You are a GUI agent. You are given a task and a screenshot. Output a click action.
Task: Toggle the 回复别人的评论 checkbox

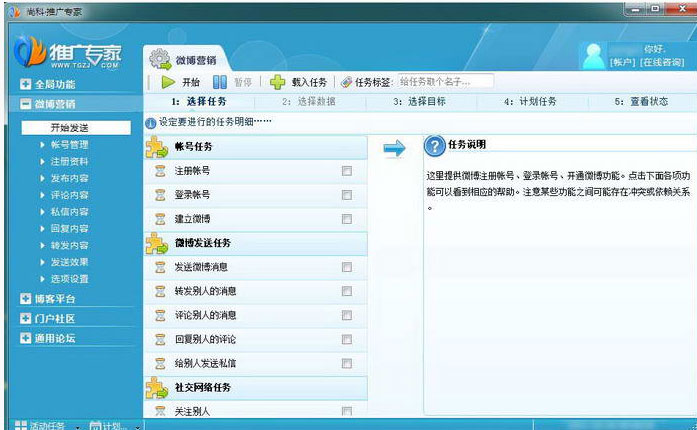347,339
